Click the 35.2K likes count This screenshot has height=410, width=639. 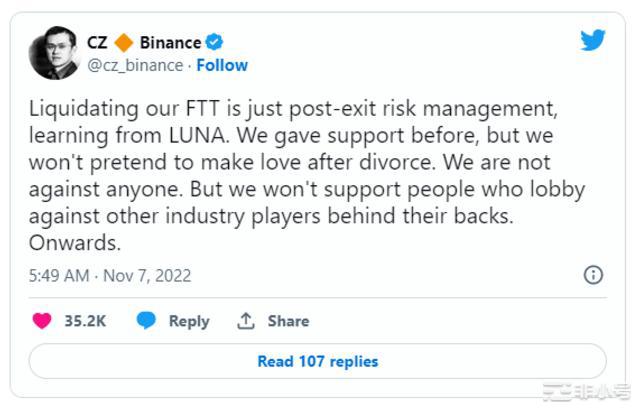pyautogui.click(x=85, y=321)
